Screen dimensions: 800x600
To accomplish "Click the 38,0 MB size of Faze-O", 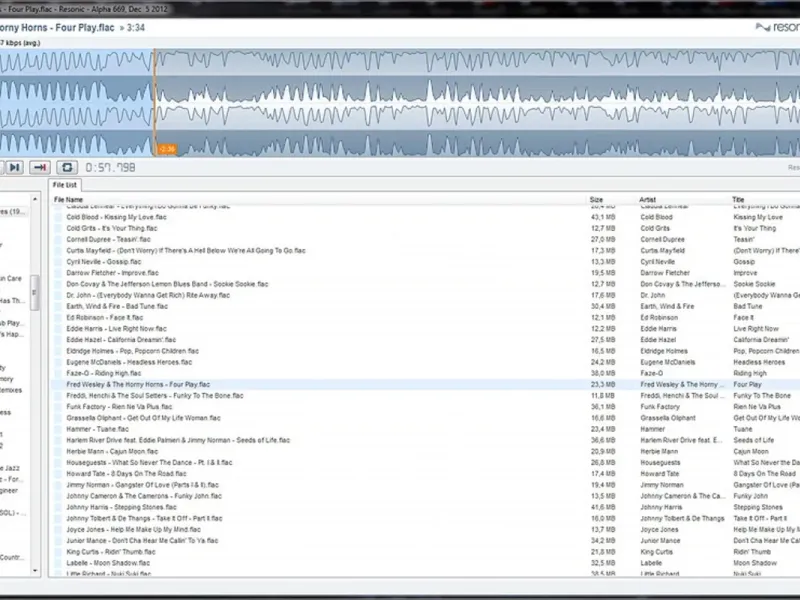I will click(x=603, y=373).
